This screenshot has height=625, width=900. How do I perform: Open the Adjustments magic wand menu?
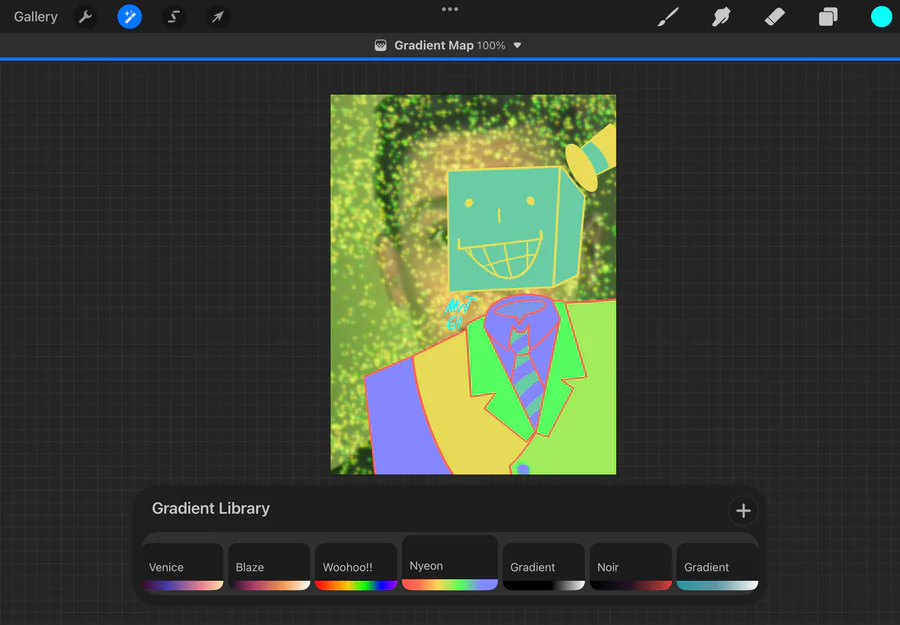129,17
